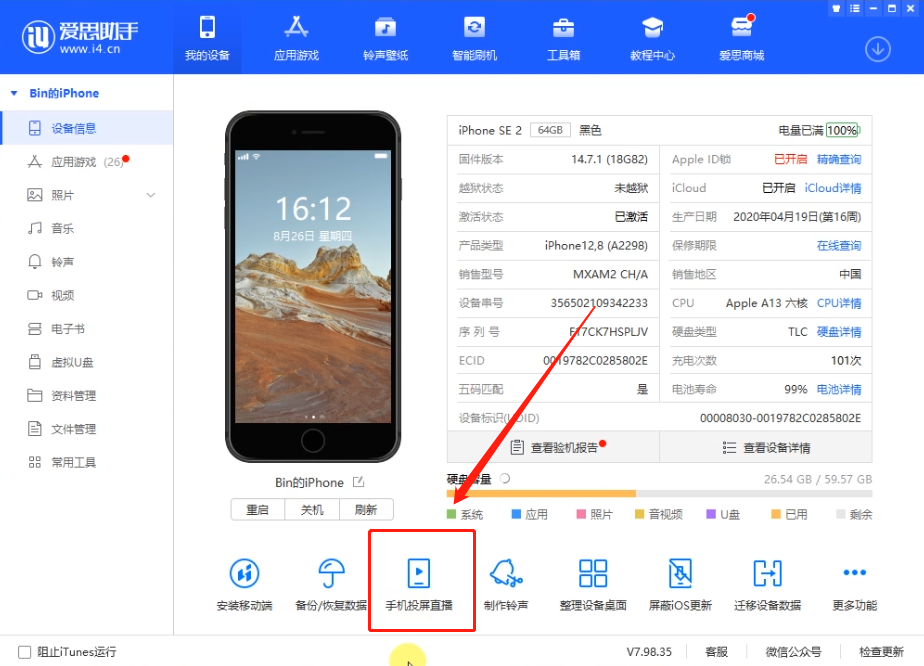The height and width of the screenshot is (666, 924).
Task: Select 文件管理 in sidebar
Action: pyautogui.click(x=87, y=429)
